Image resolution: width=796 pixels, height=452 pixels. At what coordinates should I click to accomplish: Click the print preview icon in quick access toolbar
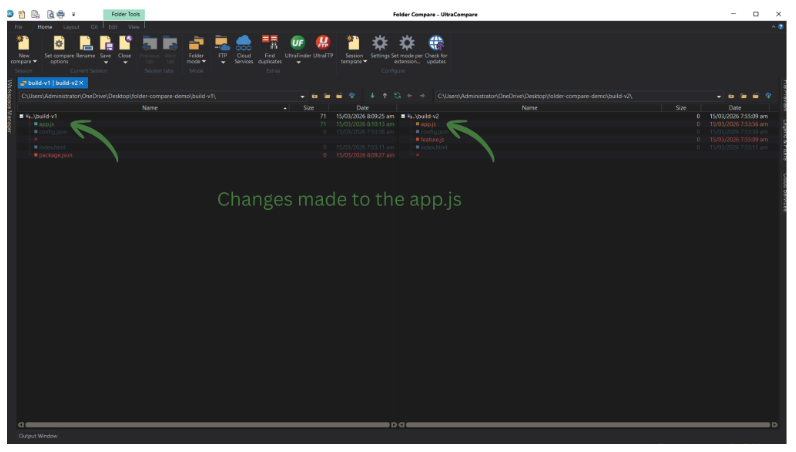tap(50, 14)
